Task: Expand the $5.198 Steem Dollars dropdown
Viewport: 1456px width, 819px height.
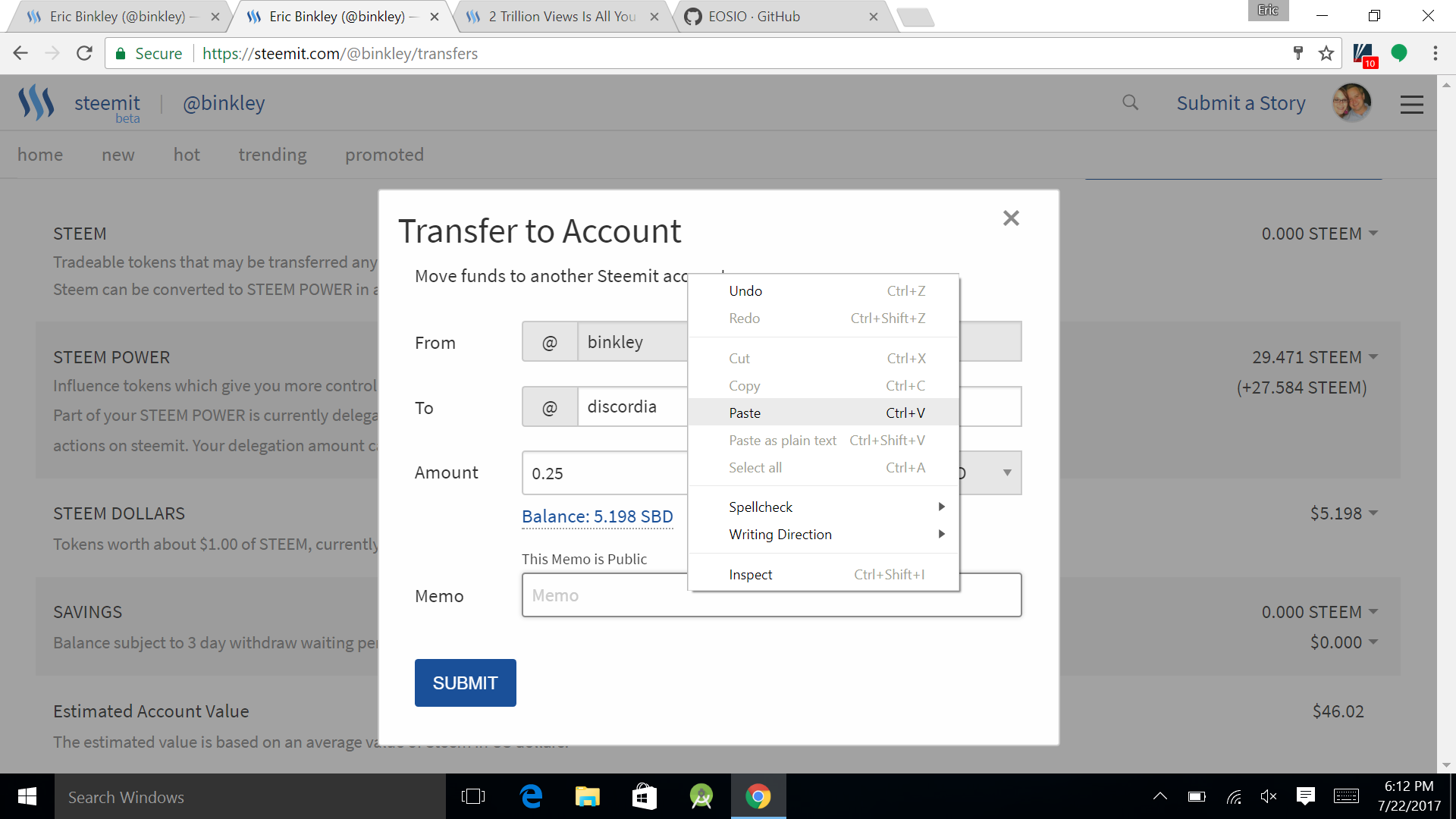Action: coord(1373,513)
